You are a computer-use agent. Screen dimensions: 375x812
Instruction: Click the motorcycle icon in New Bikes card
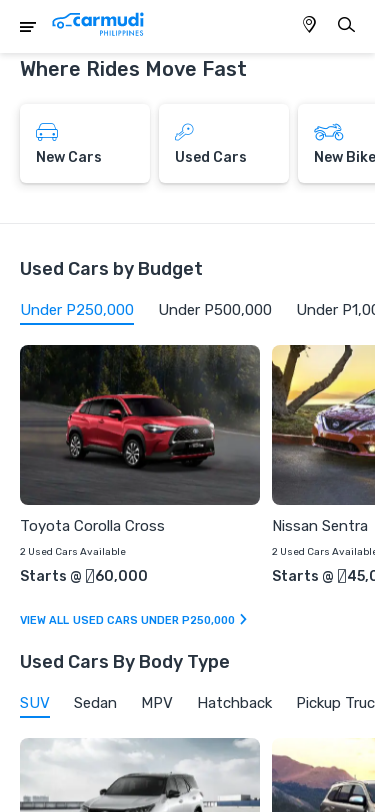point(329,132)
